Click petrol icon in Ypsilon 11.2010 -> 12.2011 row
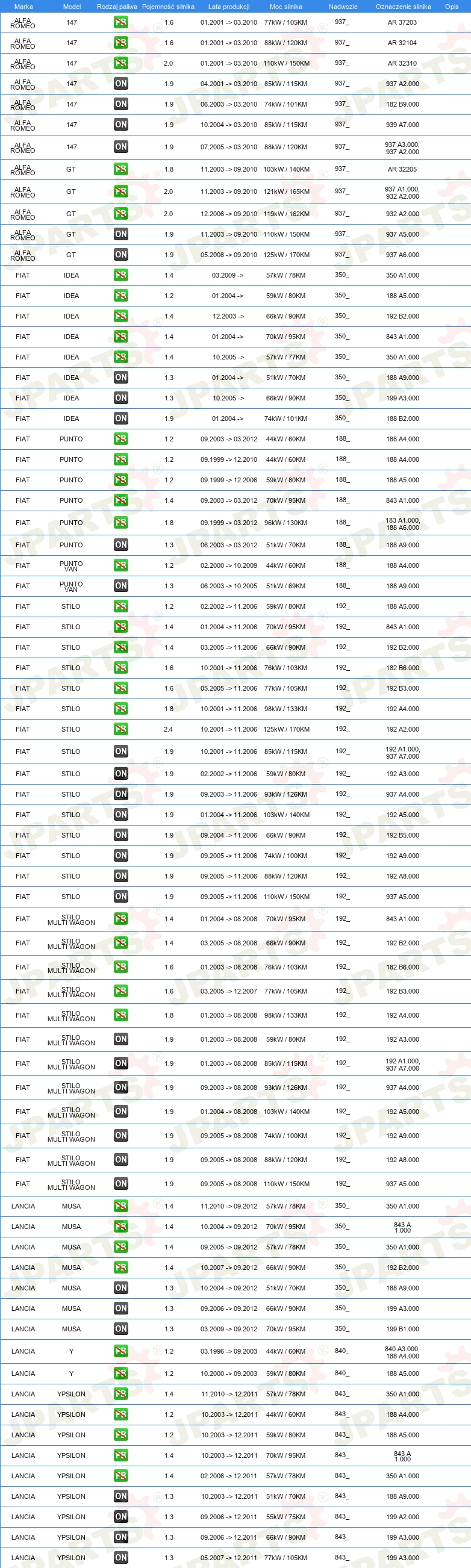The width and height of the screenshot is (471, 1568). [121, 1394]
